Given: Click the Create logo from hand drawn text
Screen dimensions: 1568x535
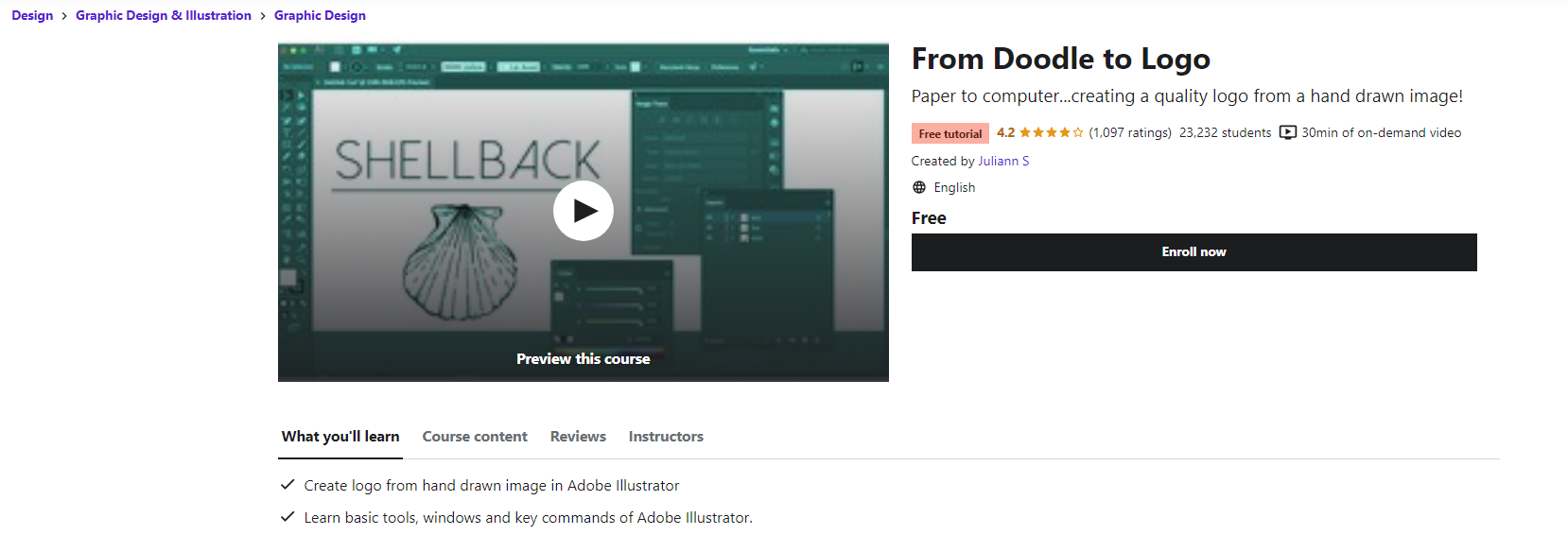Looking at the screenshot, I should (492, 486).
